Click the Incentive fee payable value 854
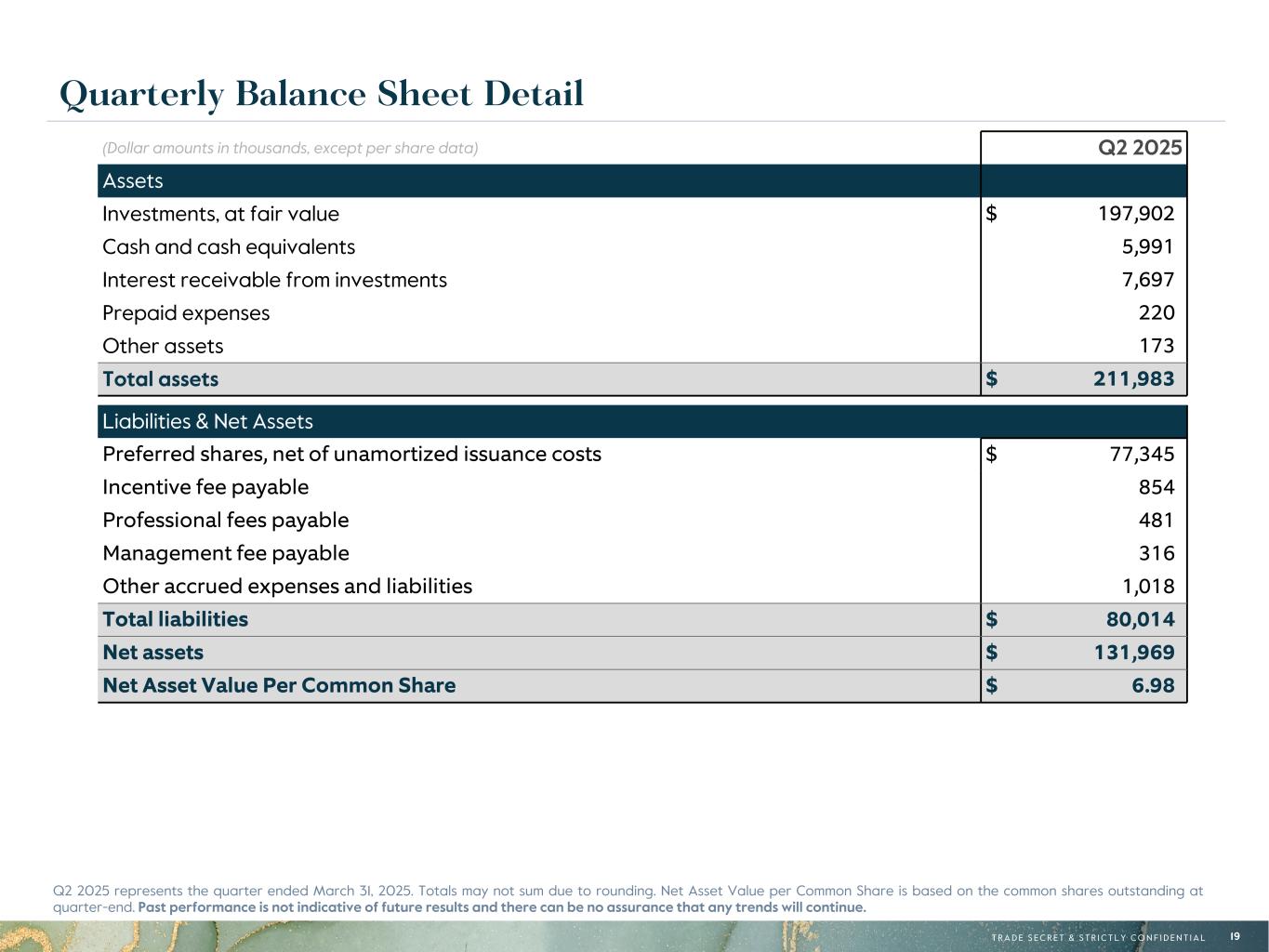 pyautogui.click(x=1157, y=487)
